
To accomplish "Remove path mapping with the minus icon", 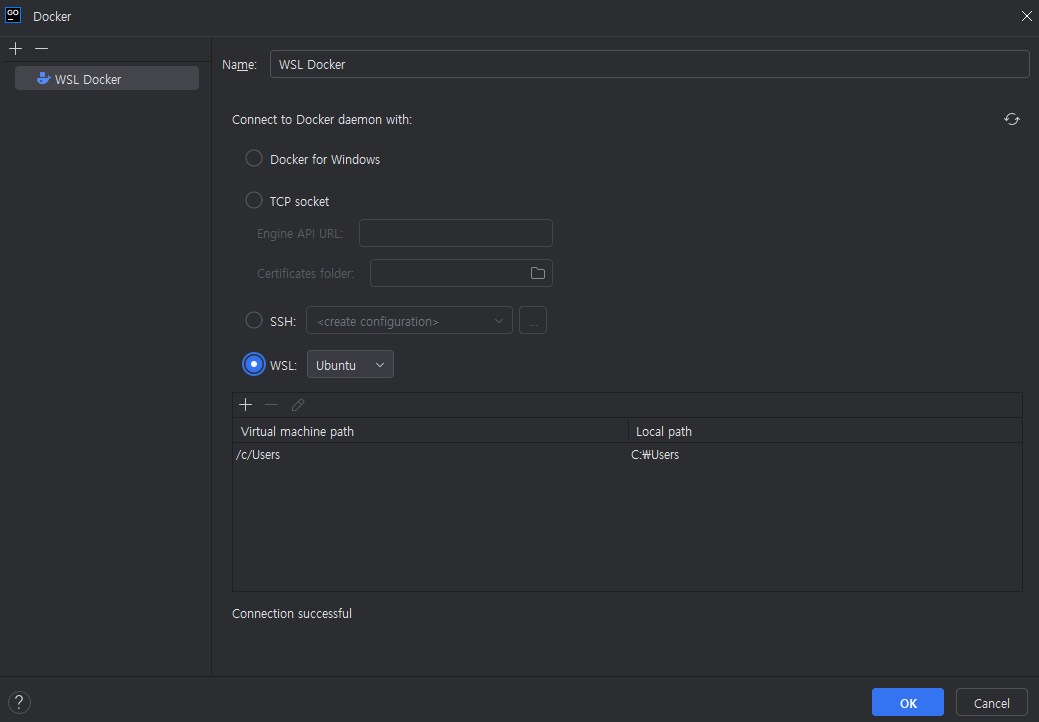I will pyautogui.click(x=271, y=405).
